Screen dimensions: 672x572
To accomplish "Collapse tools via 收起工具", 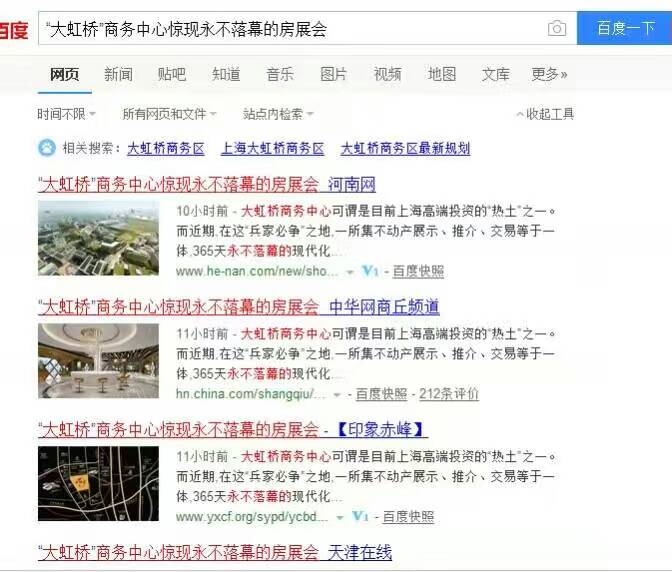I will click(545, 114).
